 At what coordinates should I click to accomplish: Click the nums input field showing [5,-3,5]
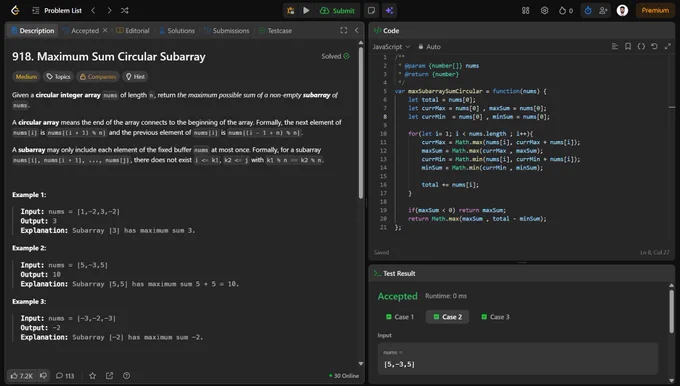[518, 359]
